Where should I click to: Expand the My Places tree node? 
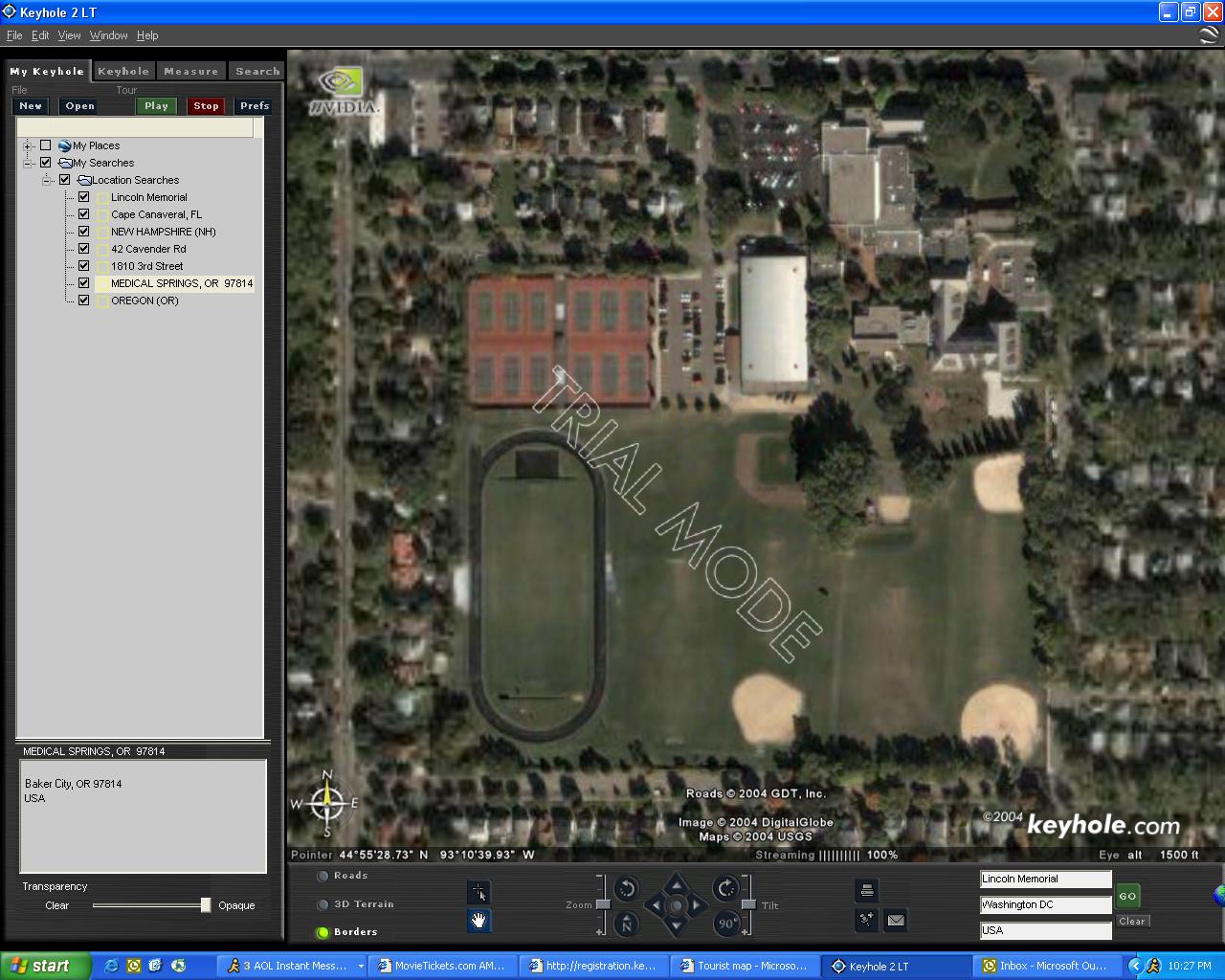click(x=28, y=145)
